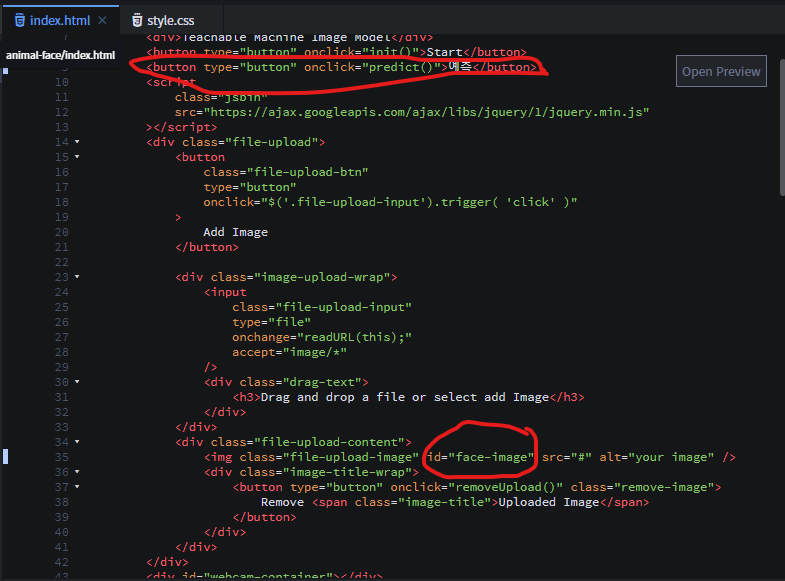
Task: Click line number 20 in the gutter
Action: [x=62, y=232]
